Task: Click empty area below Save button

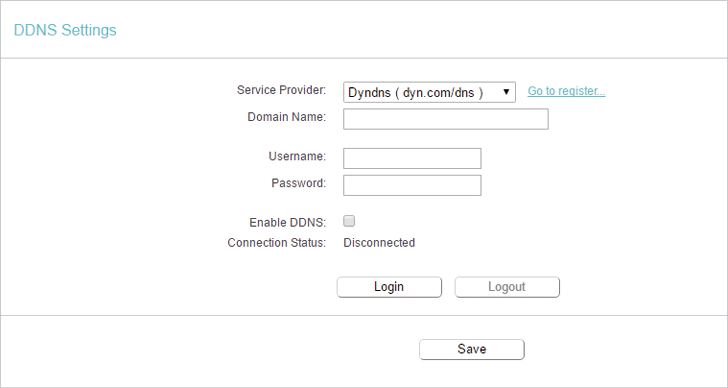Action: [x=472, y=375]
